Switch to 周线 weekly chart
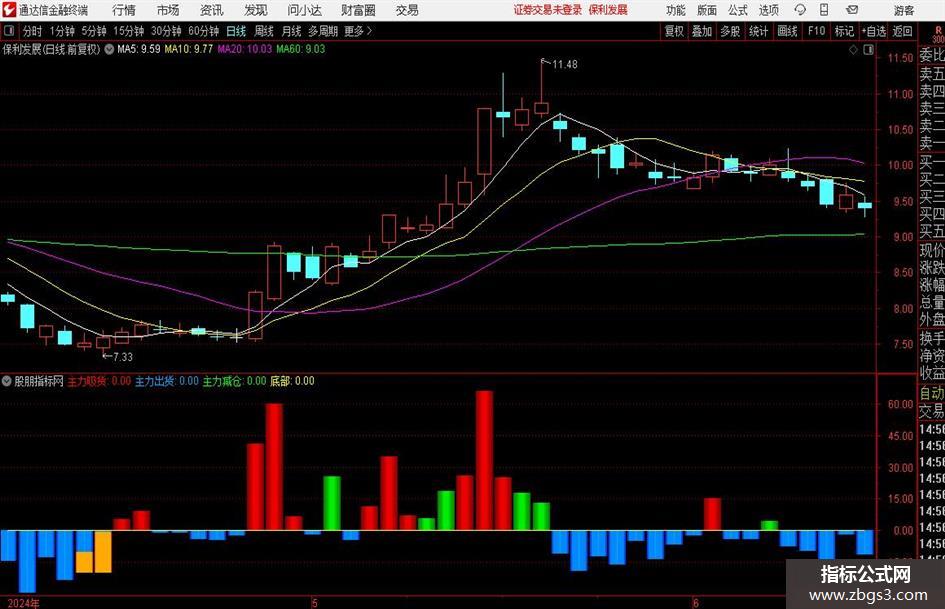The width and height of the screenshot is (945, 609). click(264, 31)
